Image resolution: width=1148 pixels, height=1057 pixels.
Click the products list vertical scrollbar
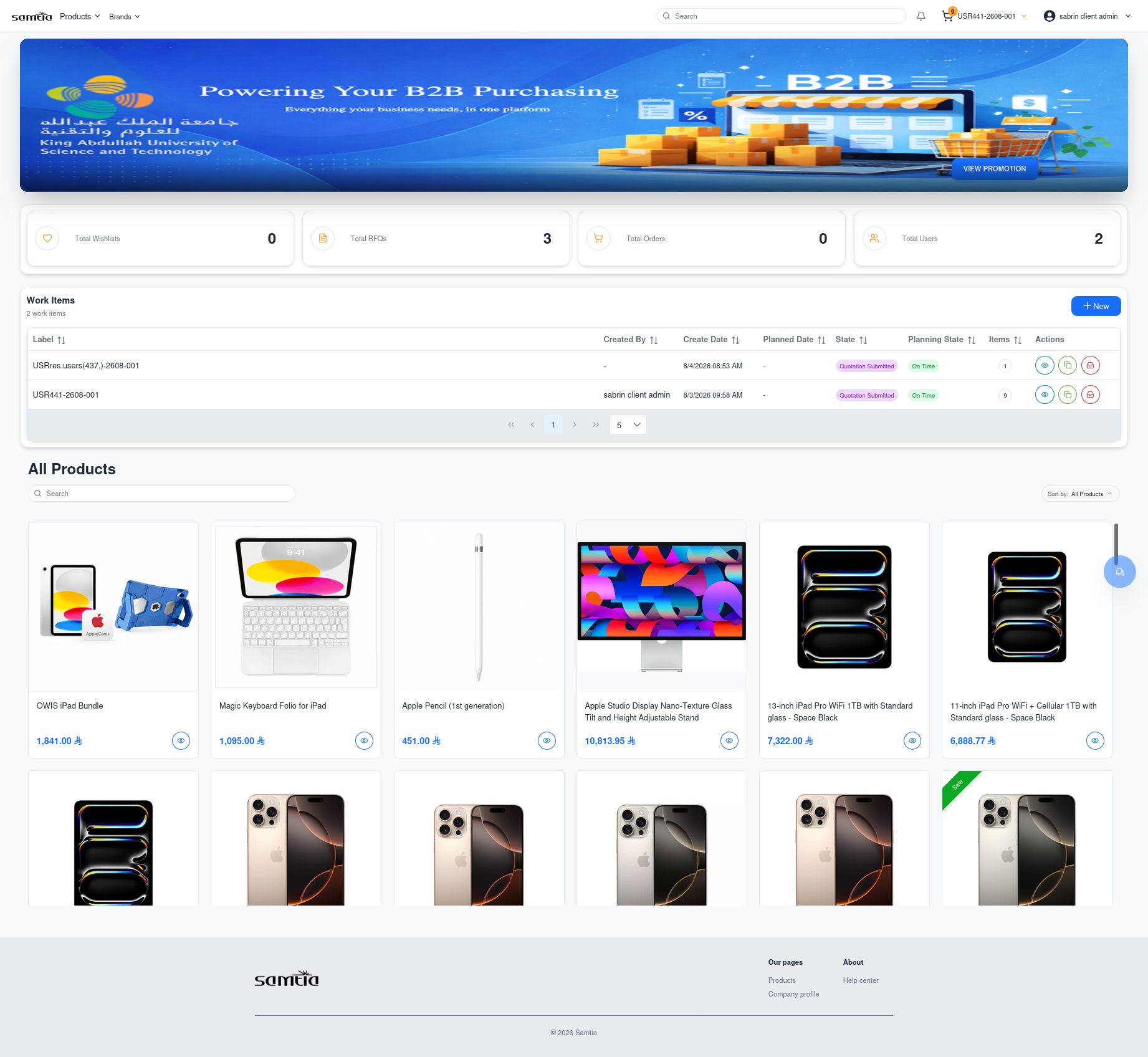(1116, 545)
